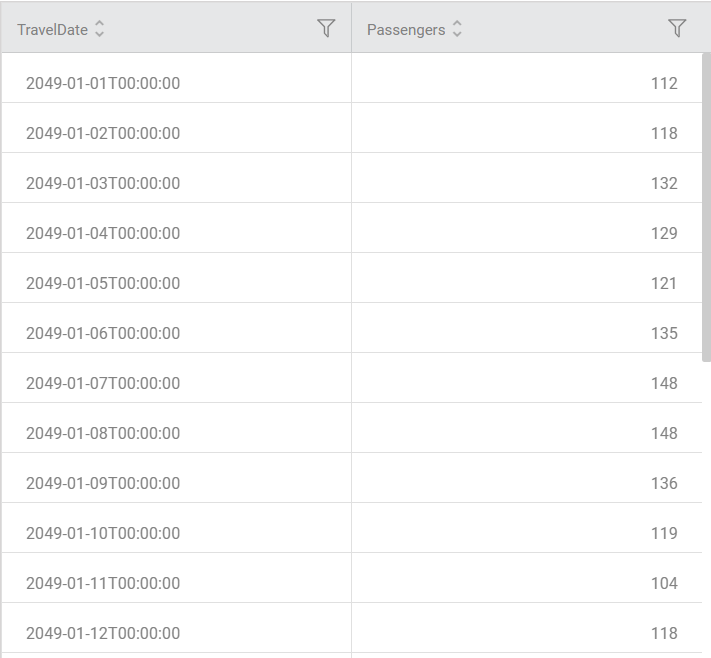Image resolution: width=711 pixels, height=658 pixels.
Task: Sort by the Passengers sort arrows
Action: point(457,29)
